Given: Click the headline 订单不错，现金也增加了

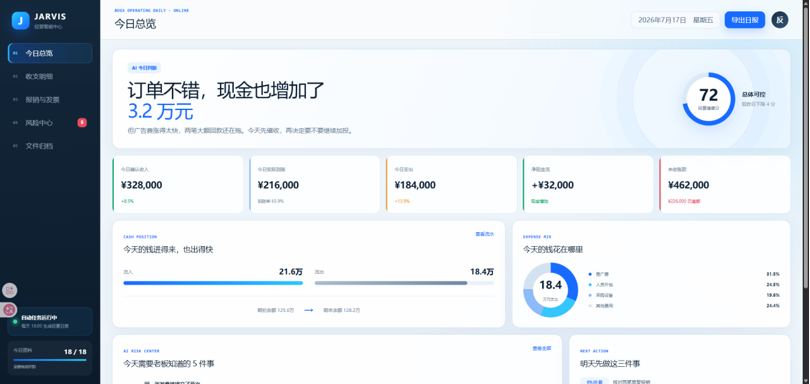Looking at the screenshot, I should click(x=226, y=90).
